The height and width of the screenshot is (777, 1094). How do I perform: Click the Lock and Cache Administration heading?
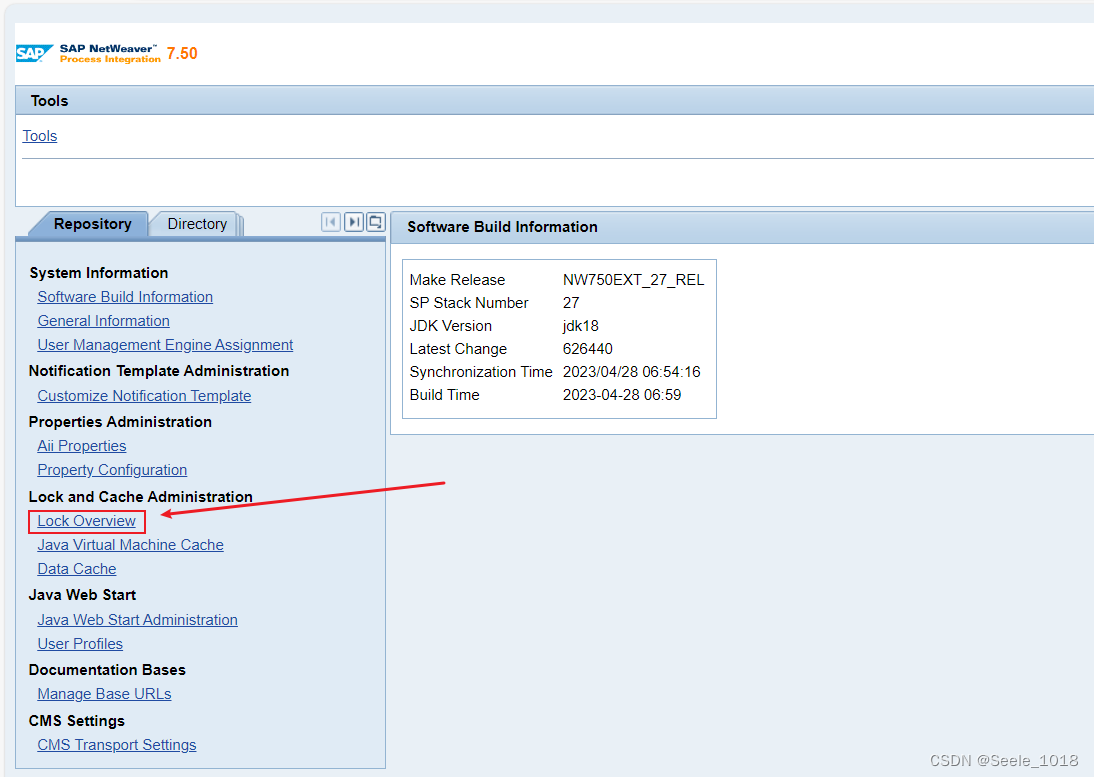(x=140, y=497)
